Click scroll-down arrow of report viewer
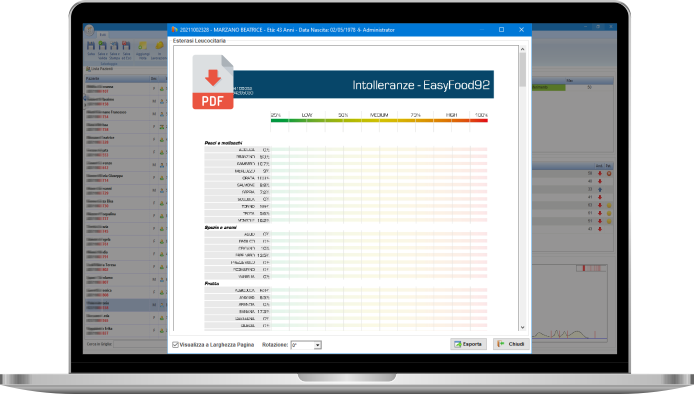The width and height of the screenshot is (694, 394). click(522, 327)
